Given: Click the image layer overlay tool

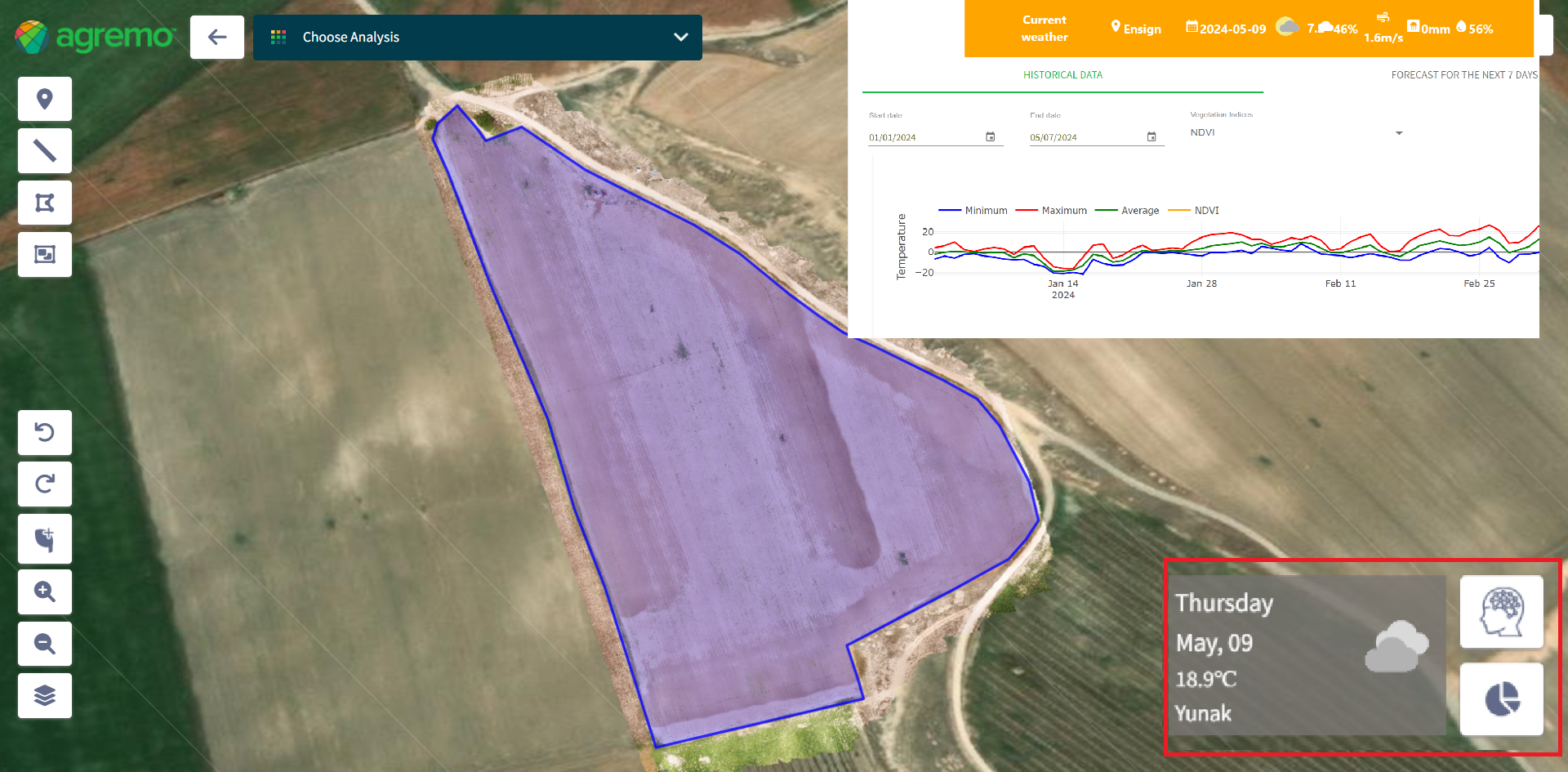Looking at the screenshot, I should [x=45, y=254].
